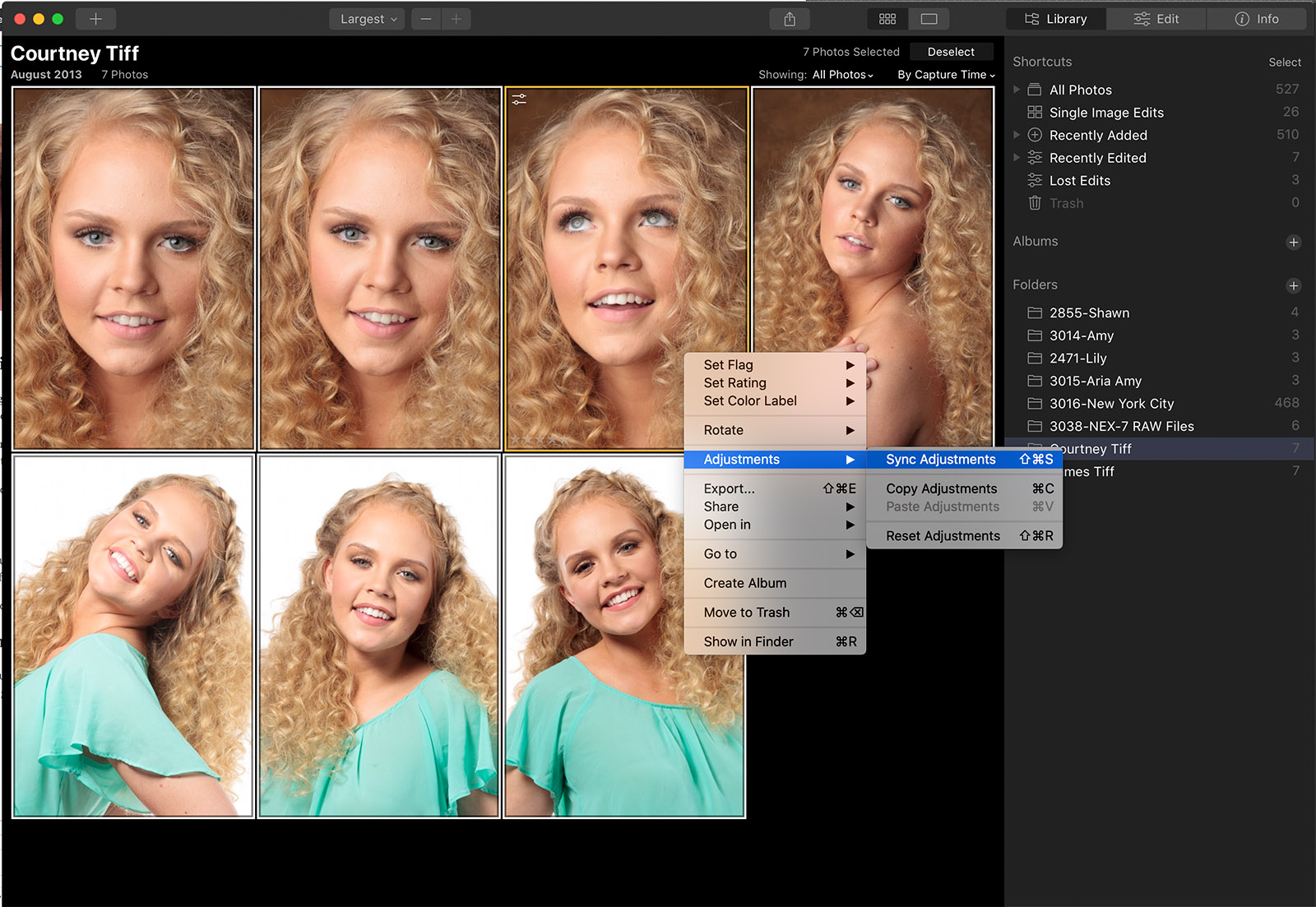Decrease thumbnail size with minus button
Viewport: 1316px width, 907px height.
(426, 19)
